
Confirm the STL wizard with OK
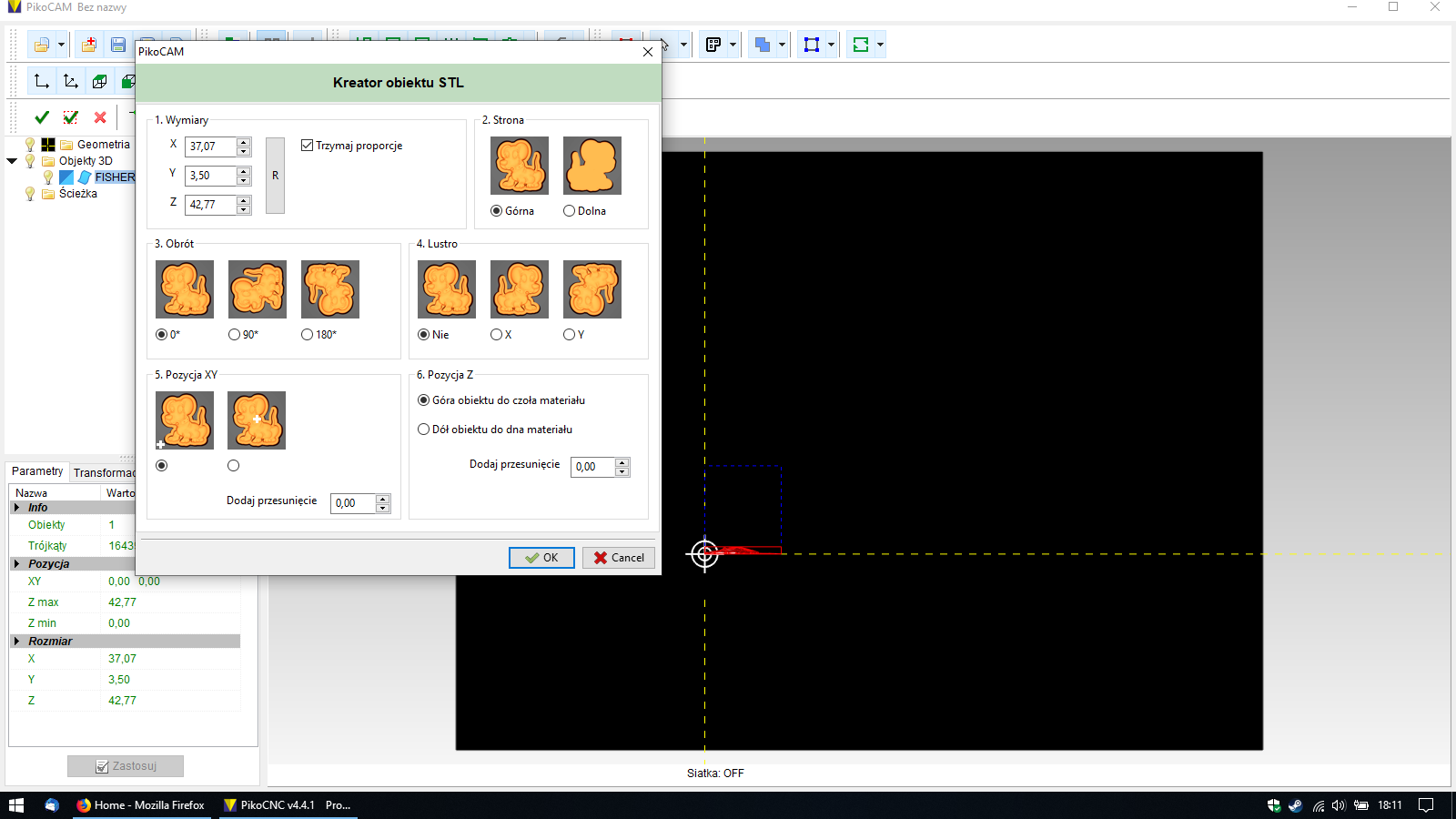541,558
